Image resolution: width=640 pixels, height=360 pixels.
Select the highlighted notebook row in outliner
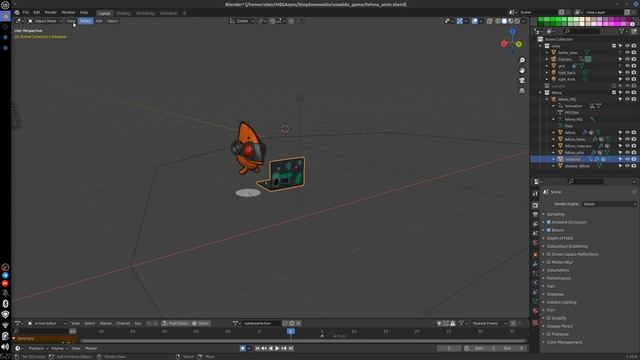coord(585,159)
